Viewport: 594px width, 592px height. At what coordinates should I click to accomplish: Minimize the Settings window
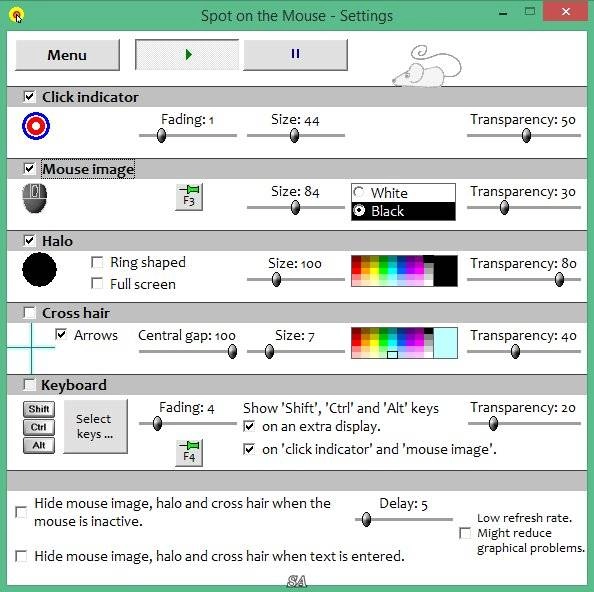(503, 13)
